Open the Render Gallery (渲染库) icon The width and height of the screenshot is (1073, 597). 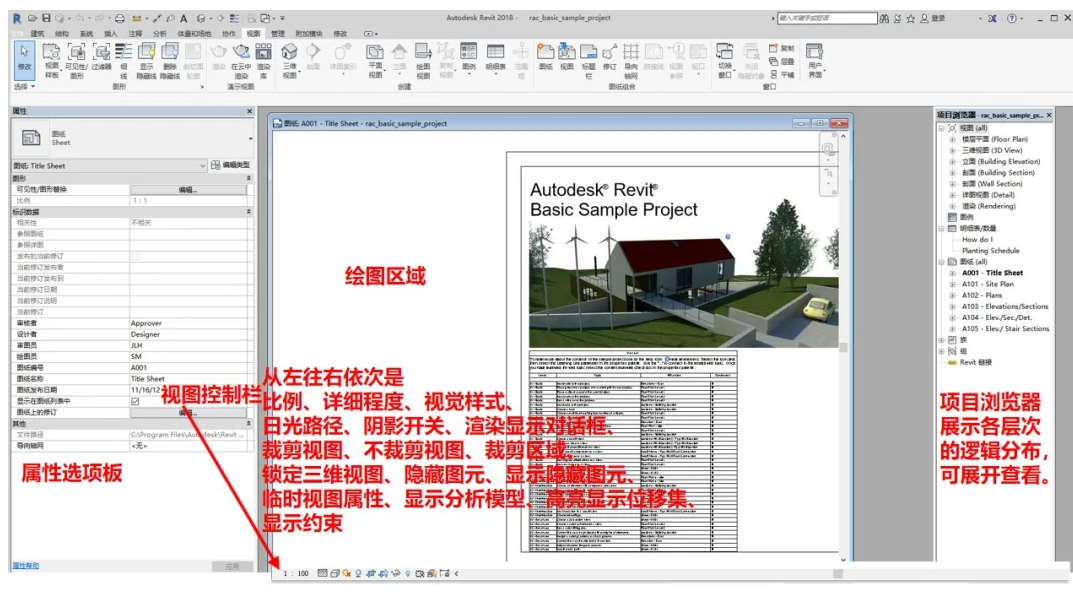[264, 52]
